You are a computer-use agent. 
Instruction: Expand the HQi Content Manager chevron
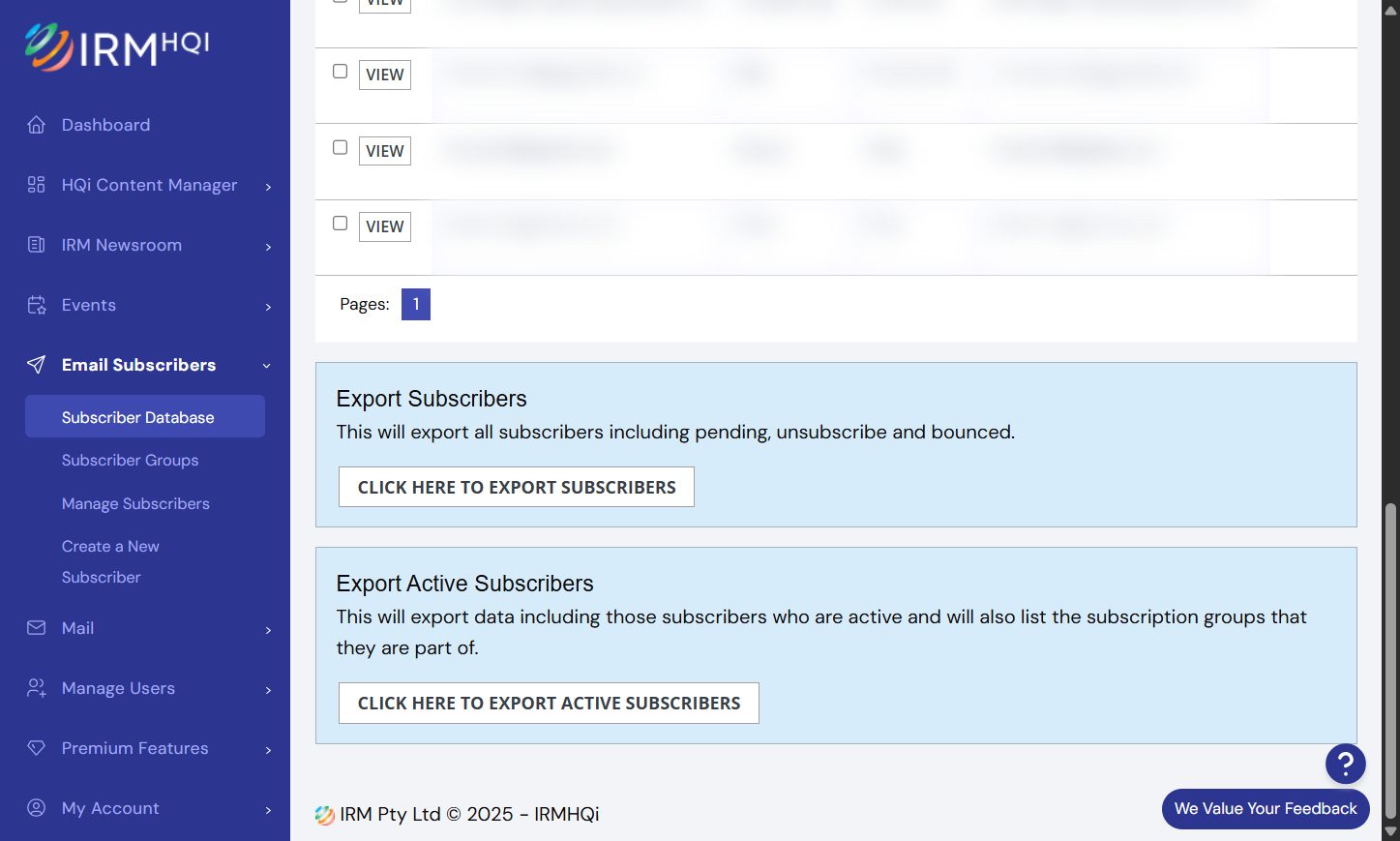268,187
